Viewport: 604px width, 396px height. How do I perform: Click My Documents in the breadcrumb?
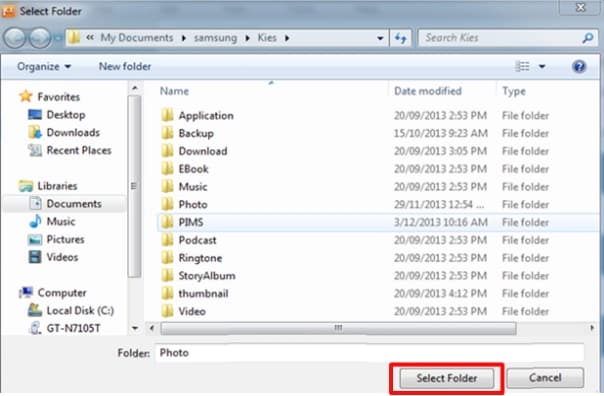(137, 38)
